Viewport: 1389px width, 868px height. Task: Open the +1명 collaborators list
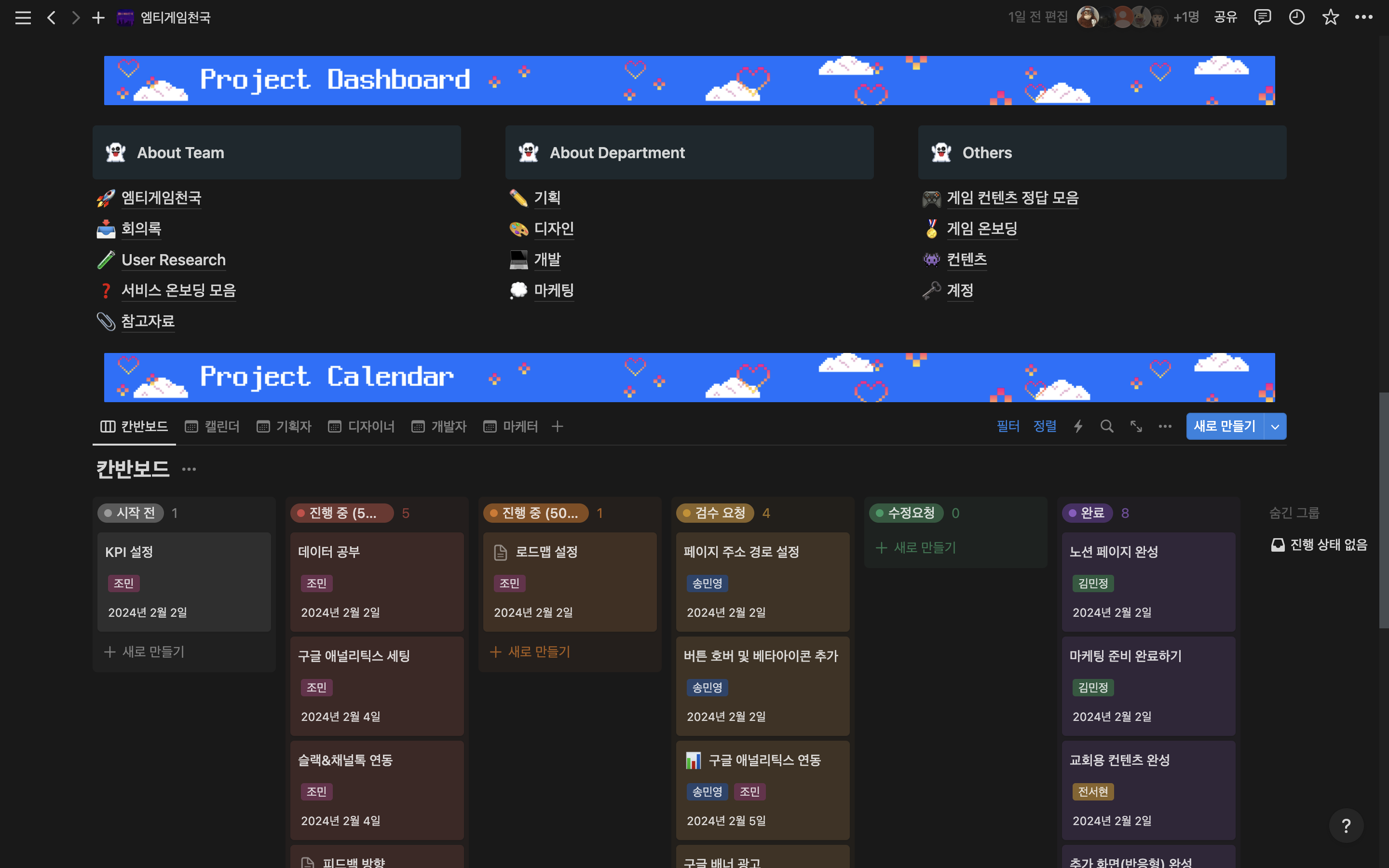coord(1186,17)
